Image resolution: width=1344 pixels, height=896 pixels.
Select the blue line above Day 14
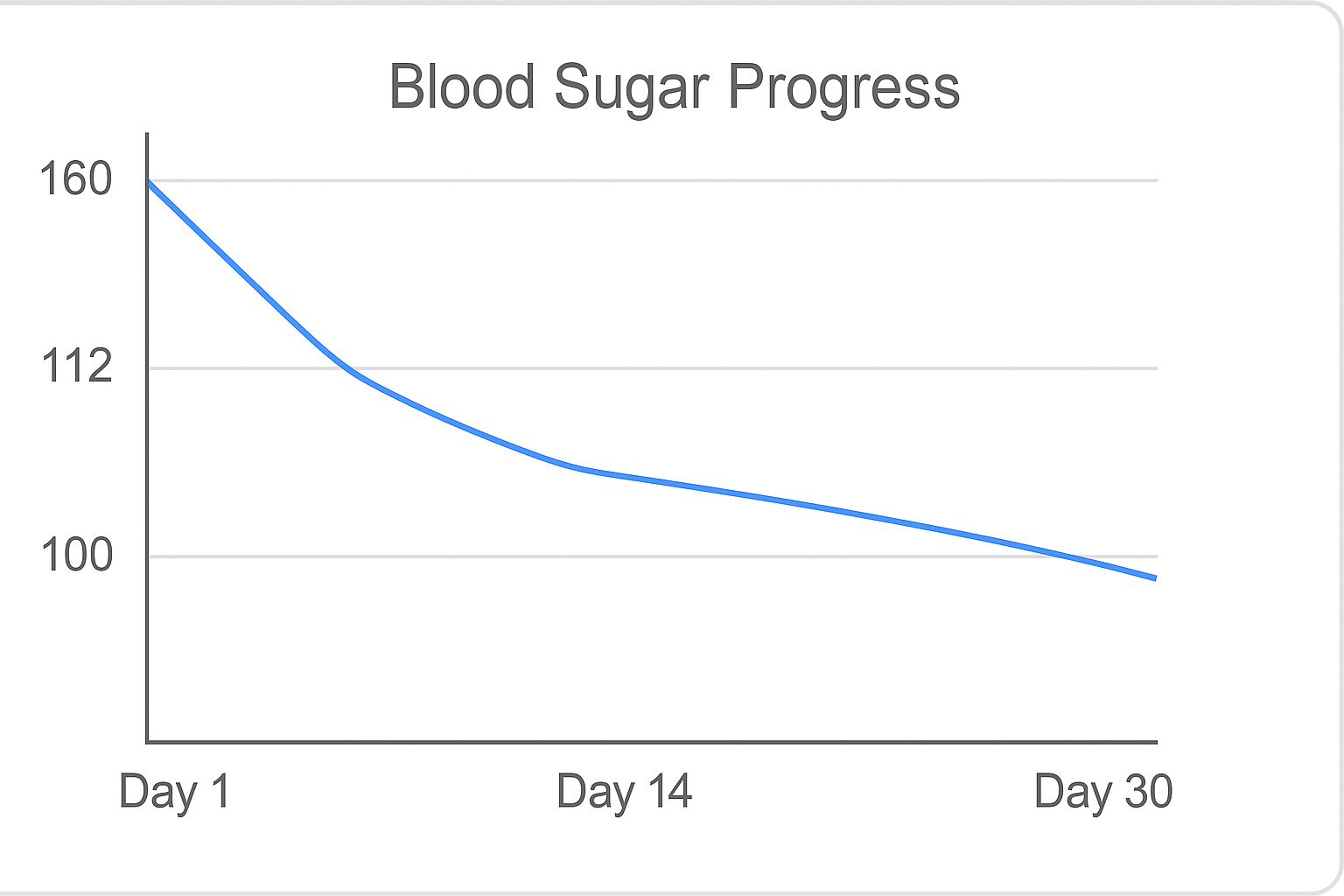click(x=624, y=476)
